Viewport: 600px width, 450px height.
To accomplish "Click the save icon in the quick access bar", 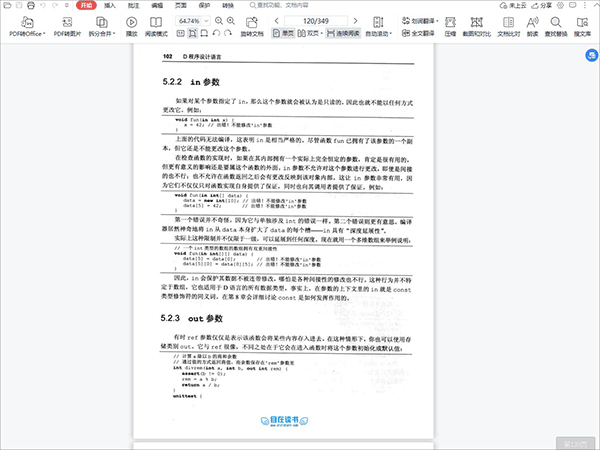I will pyautogui.click(x=19, y=5).
